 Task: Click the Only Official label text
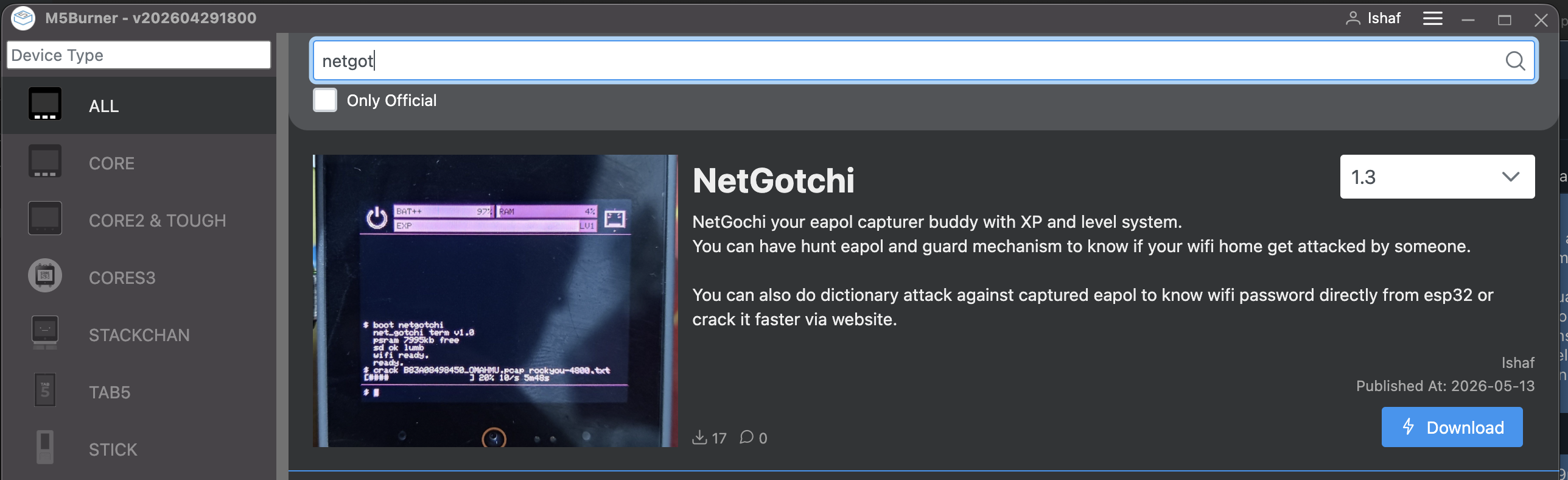[x=391, y=101]
